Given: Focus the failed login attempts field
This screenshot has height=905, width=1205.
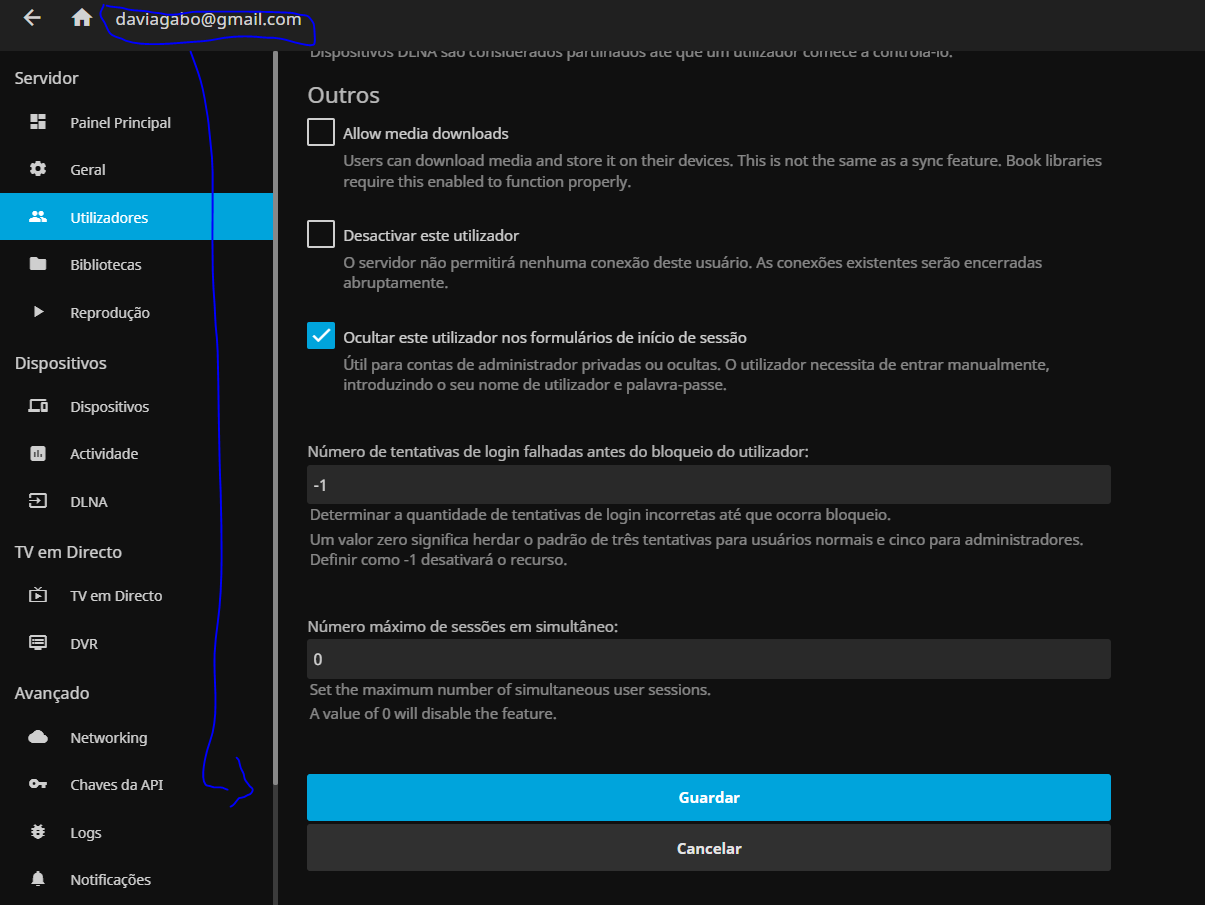Looking at the screenshot, I should point(708,485).
